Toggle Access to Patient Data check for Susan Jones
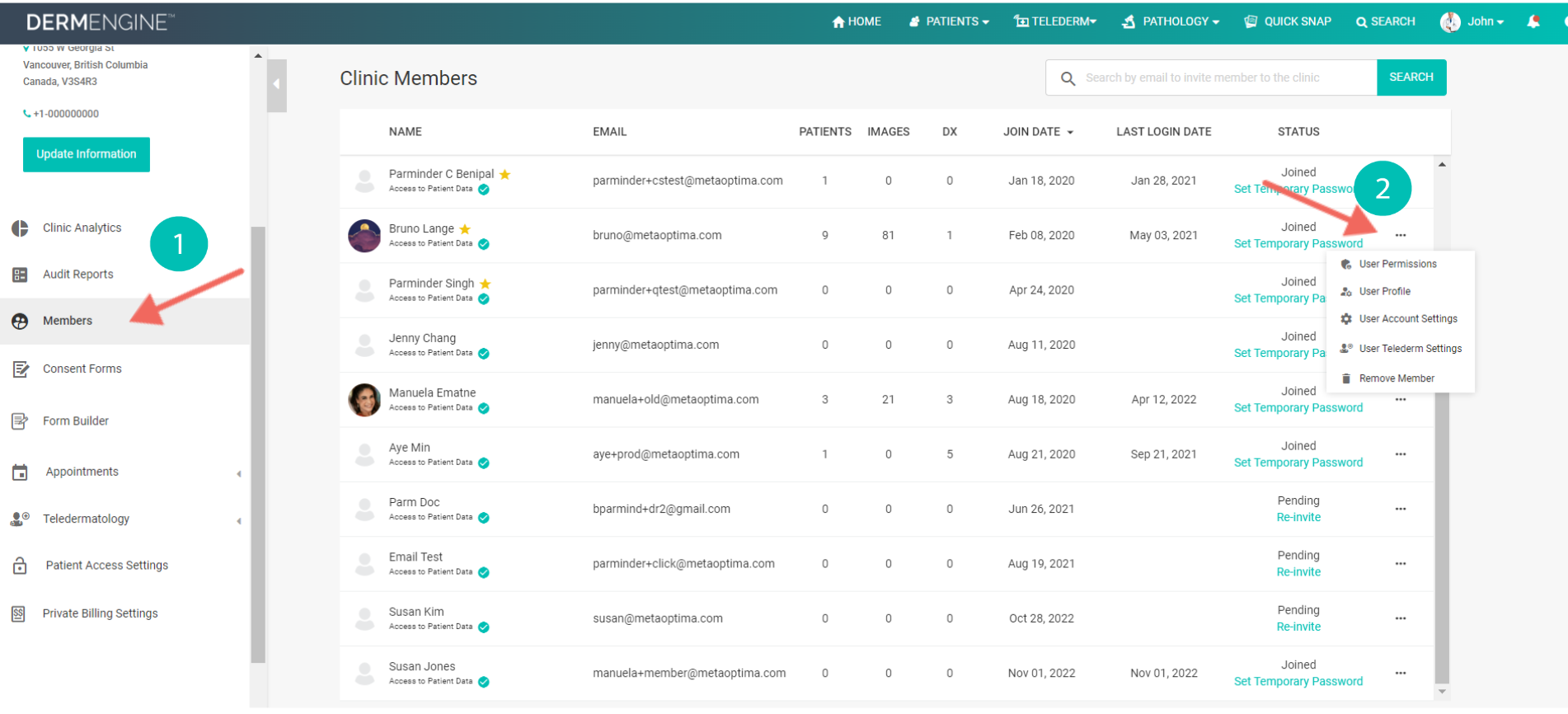The width and height of the screenshot is (1568, 714). point(484,682)
